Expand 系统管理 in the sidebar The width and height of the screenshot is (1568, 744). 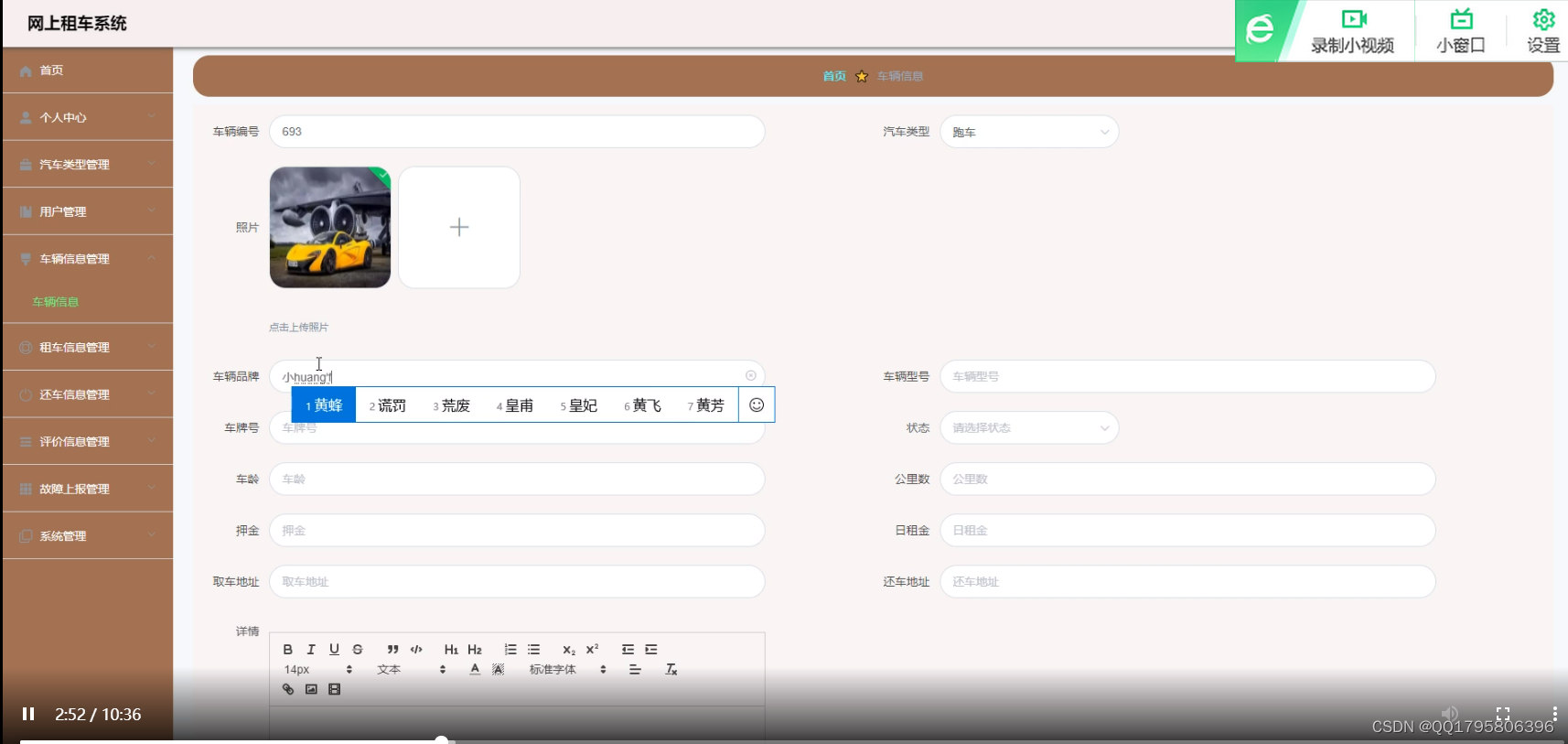[88, 536]
